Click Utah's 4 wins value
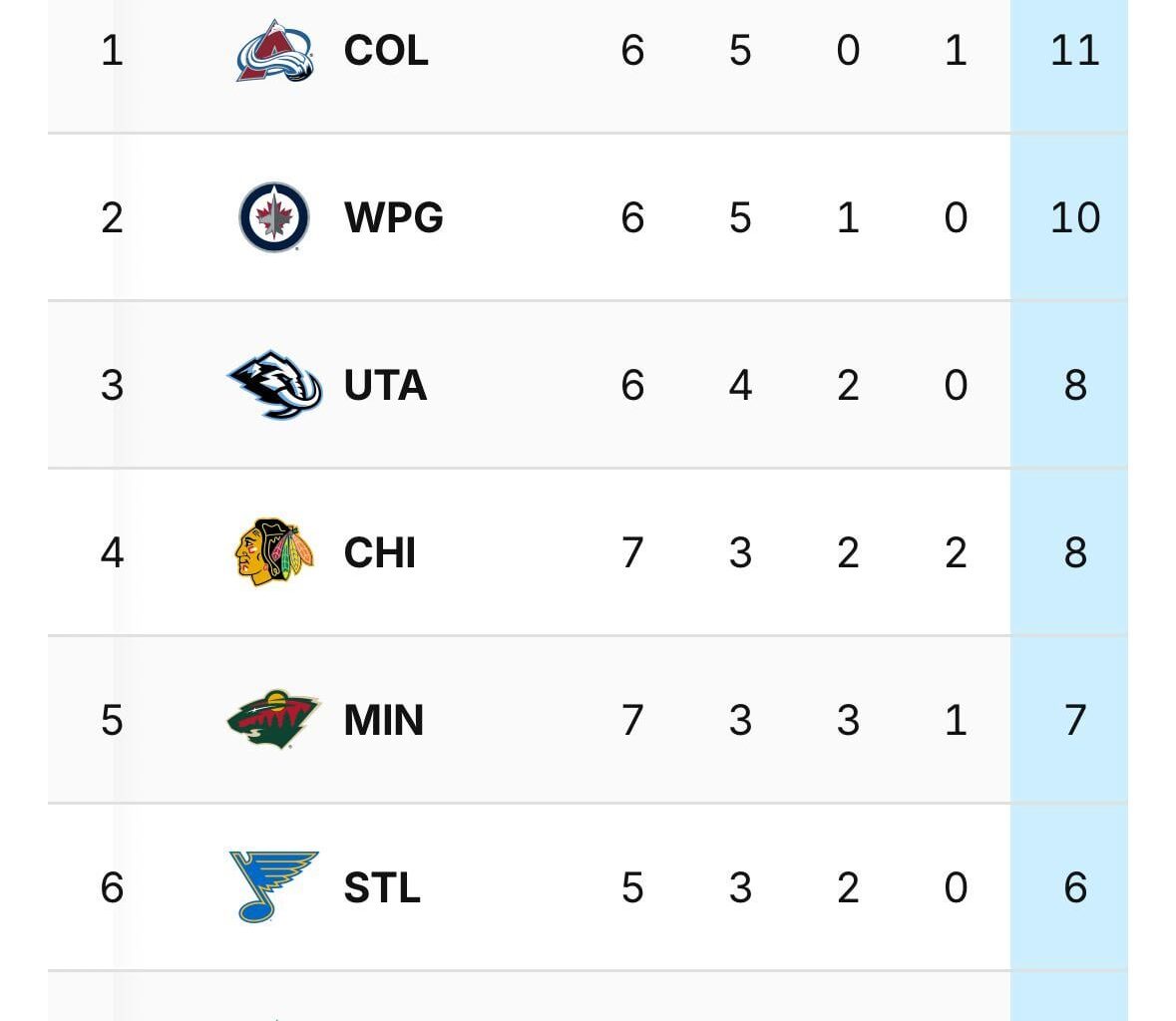Viewport: 1176px width, 1021px height. pyautogui.click(x=740, y=385)
